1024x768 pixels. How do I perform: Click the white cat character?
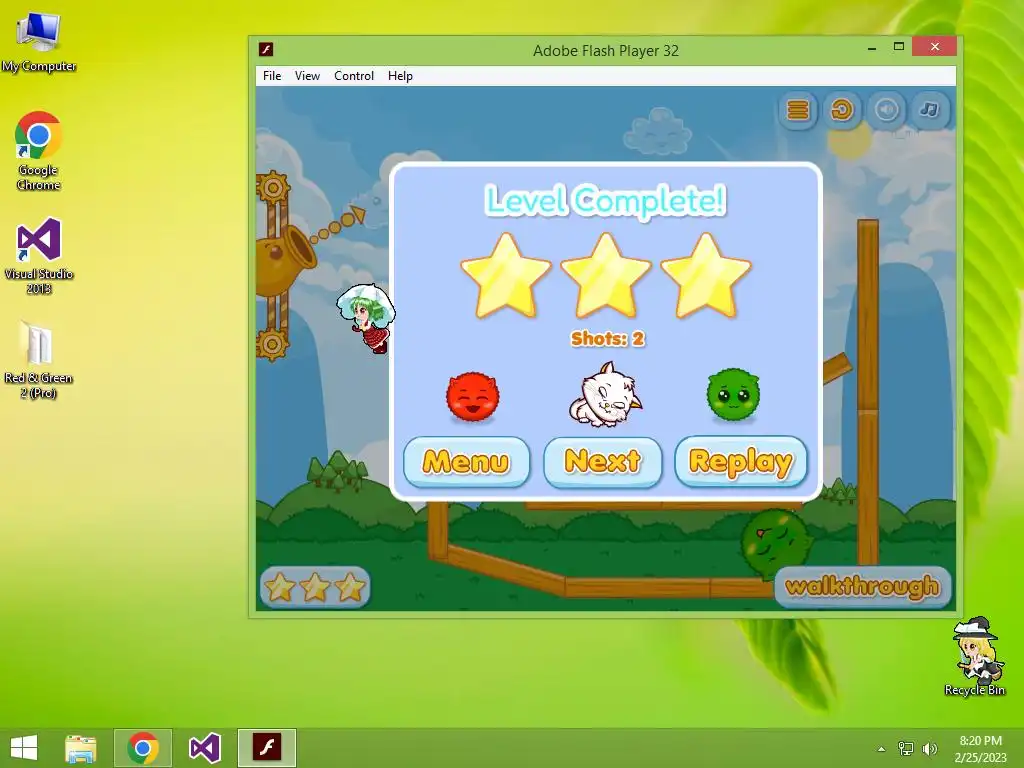pyautogui.click(x=605, y=394)
